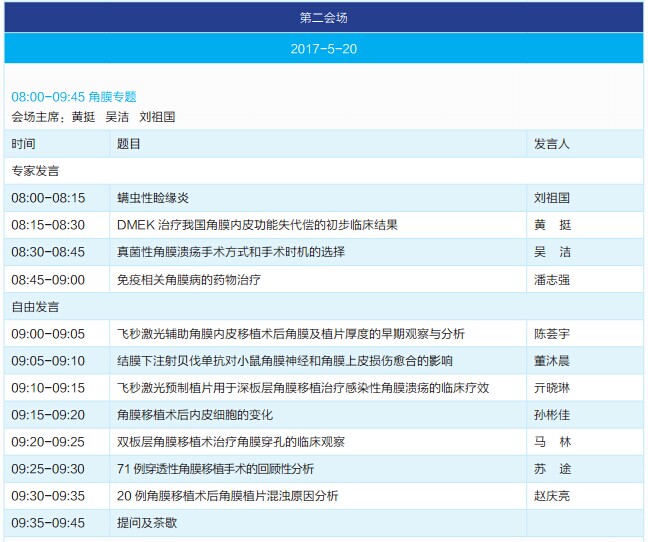Click the 第二会场 header banner
This screenshot has height=542, width=648.
click(x=323, y=18)
